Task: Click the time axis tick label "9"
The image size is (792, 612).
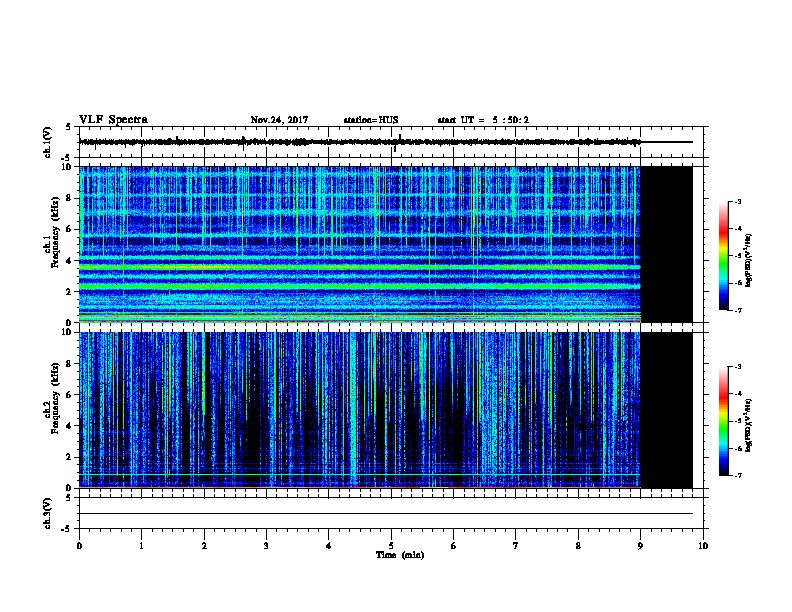Action: click(640, 546)
